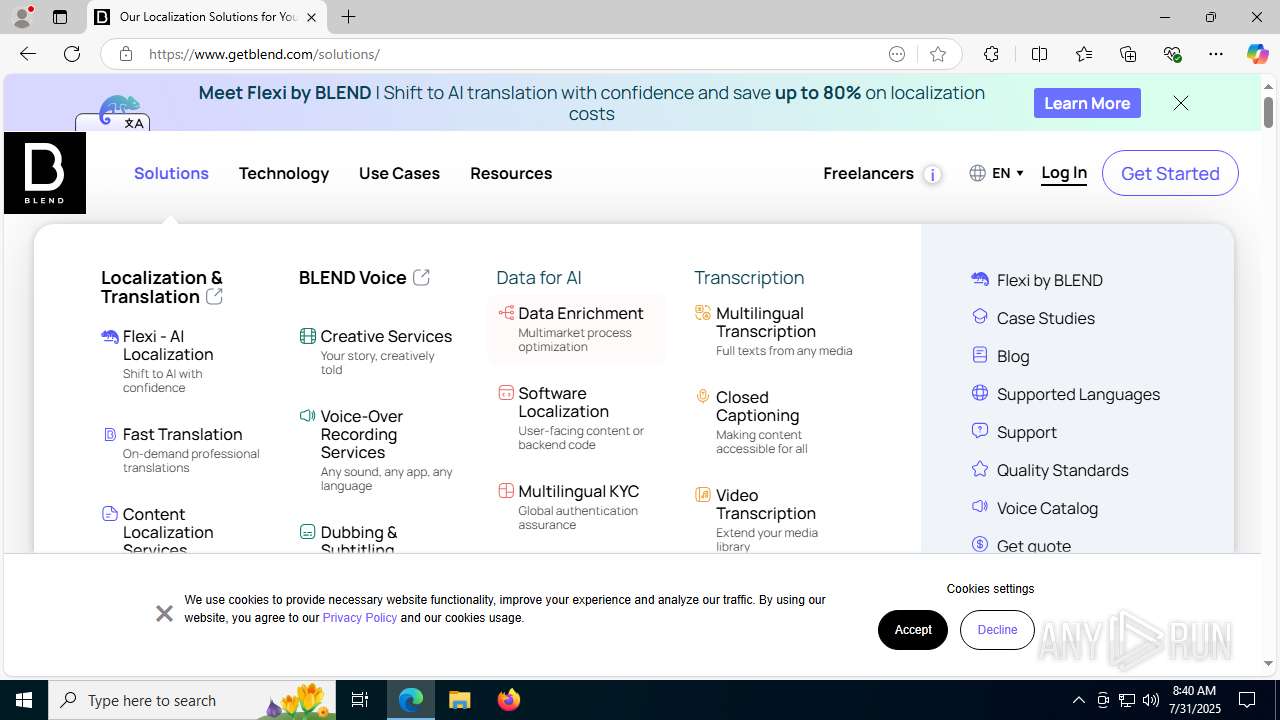1280x720 pixels.
Task: Open the Privacy Policy link
Action: tap(360, 618)
